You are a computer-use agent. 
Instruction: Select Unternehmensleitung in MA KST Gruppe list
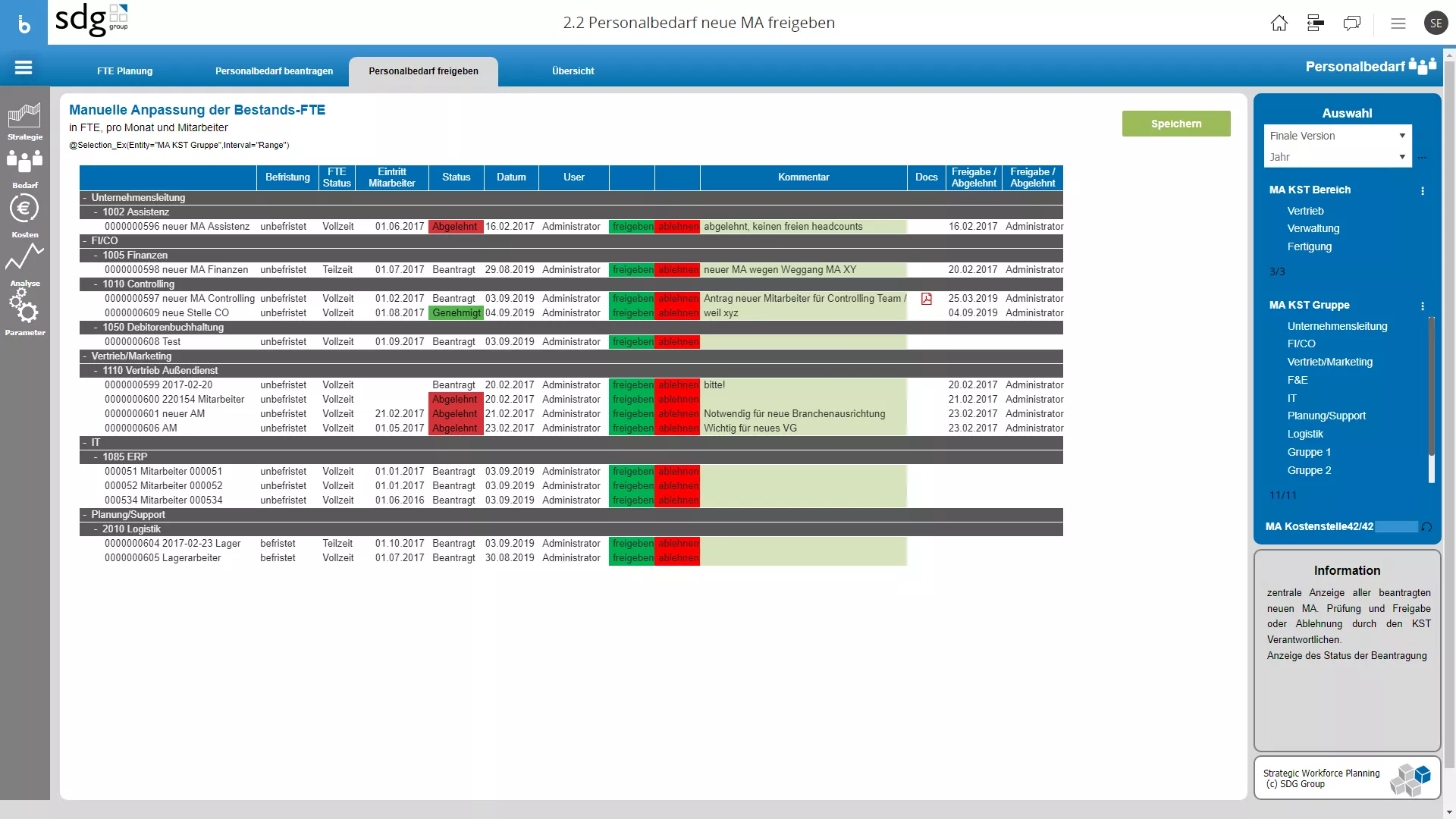pyautogui.click(x=1337, y=326)
